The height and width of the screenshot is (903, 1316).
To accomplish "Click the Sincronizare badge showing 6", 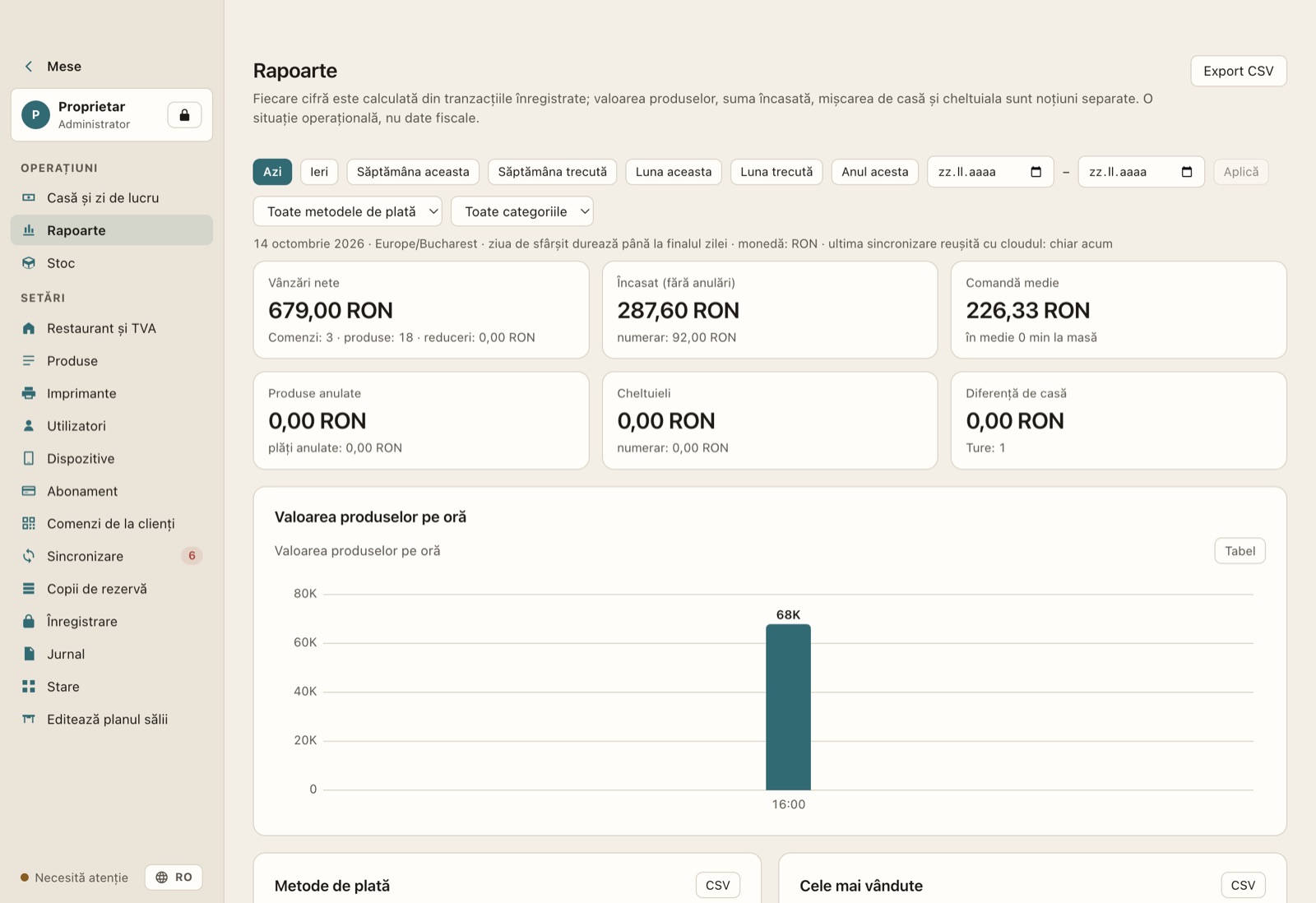I will tap(192, 556).
